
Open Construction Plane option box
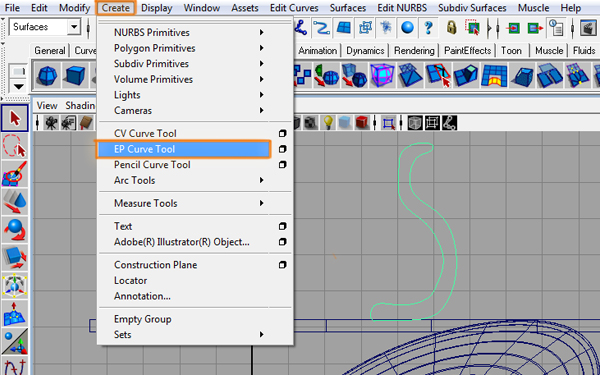pyautogui.click(x=282, y=265)
